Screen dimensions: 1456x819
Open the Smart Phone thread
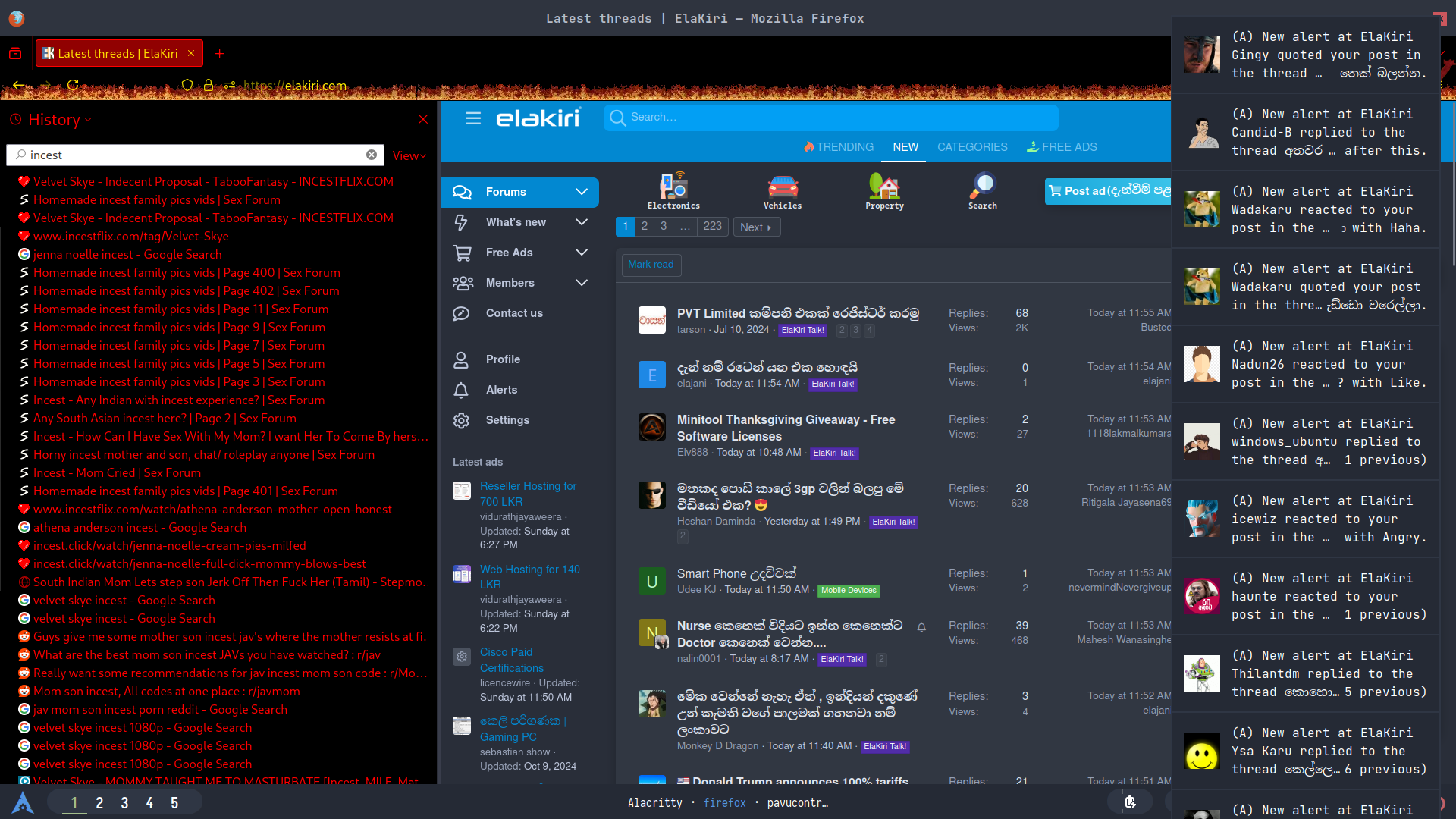point(736,573)
